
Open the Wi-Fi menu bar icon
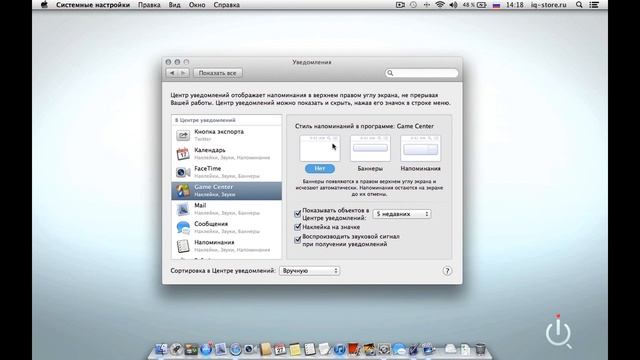(x=440, y=5)
